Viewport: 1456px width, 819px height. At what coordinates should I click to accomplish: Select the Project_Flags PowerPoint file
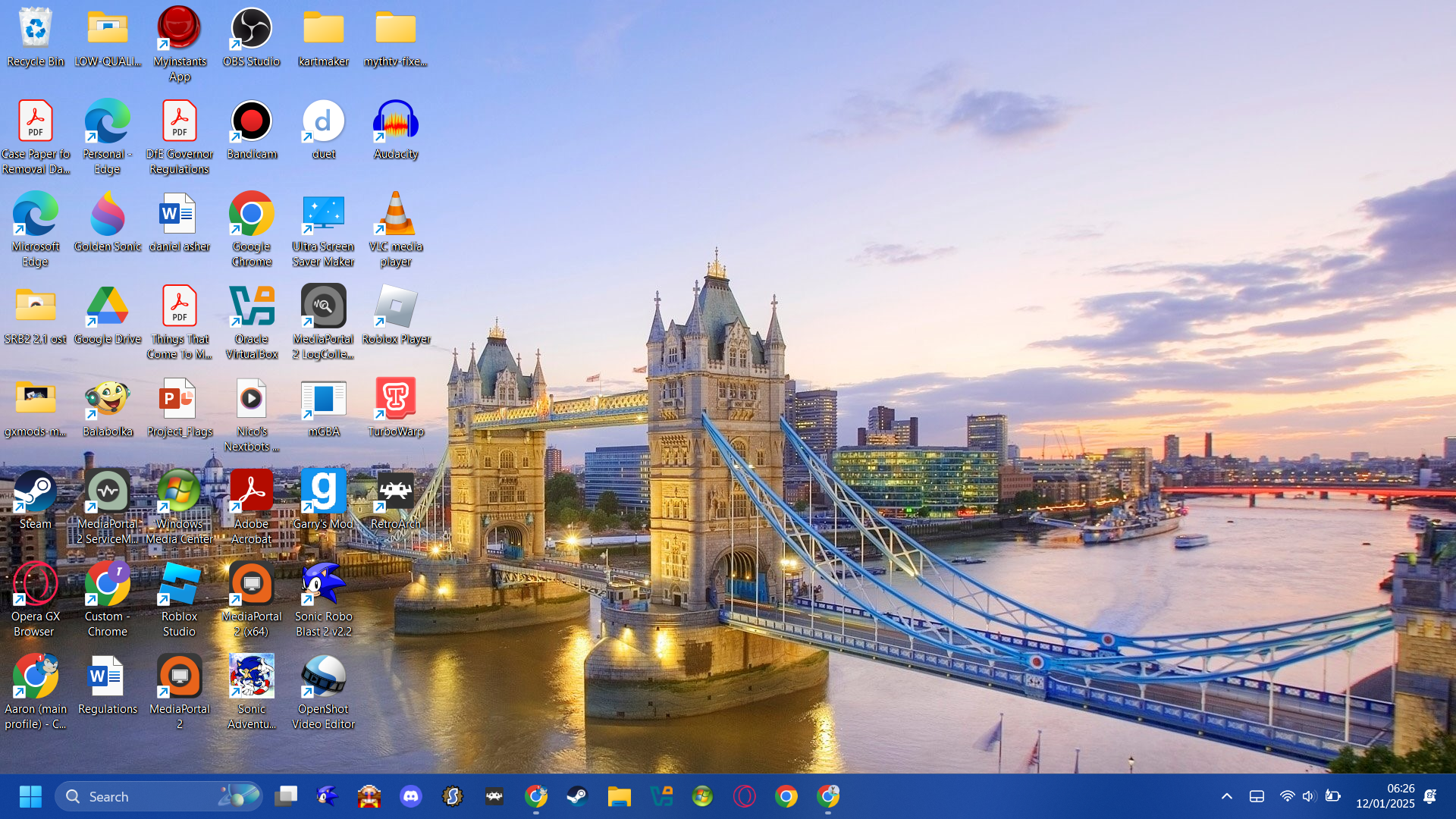point(179,399)
